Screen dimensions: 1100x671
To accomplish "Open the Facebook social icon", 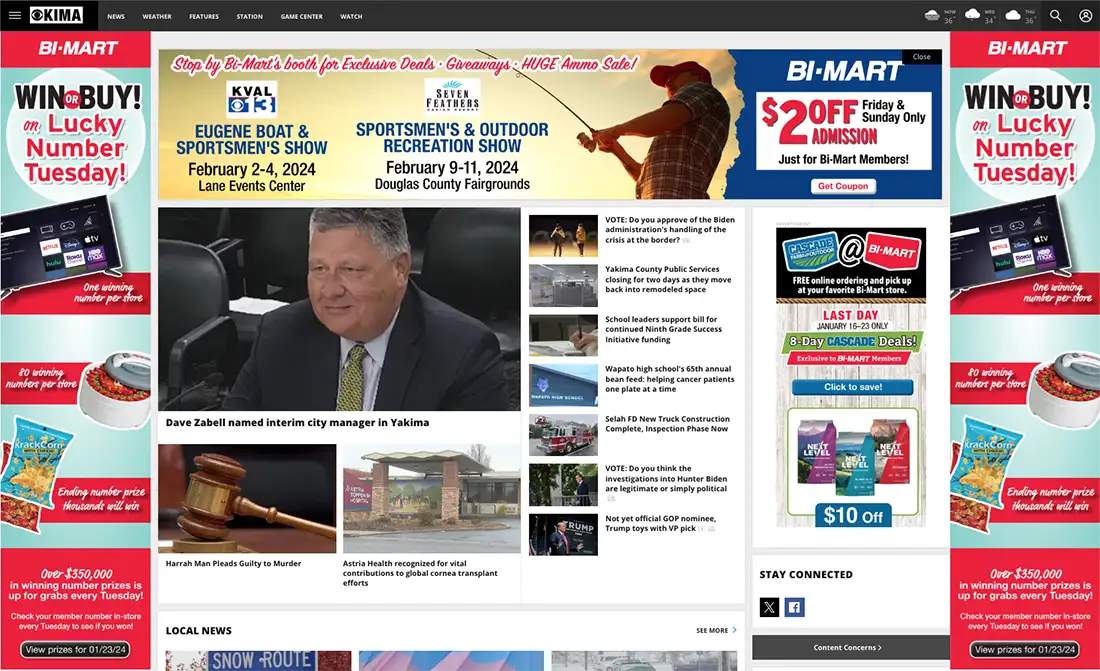I will coord(794,607).
